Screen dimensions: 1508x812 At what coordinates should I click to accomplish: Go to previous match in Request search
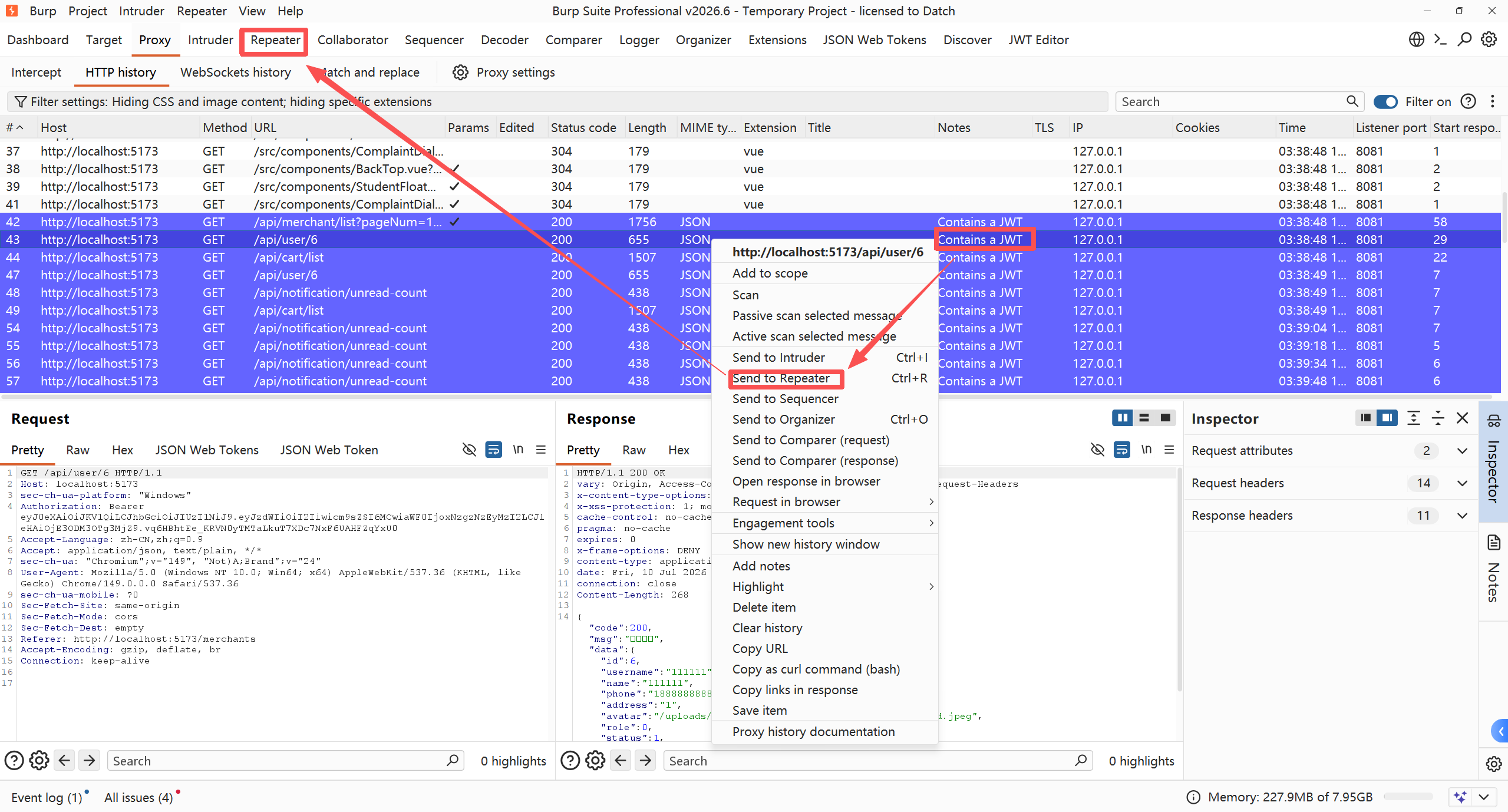coord(64,761)
